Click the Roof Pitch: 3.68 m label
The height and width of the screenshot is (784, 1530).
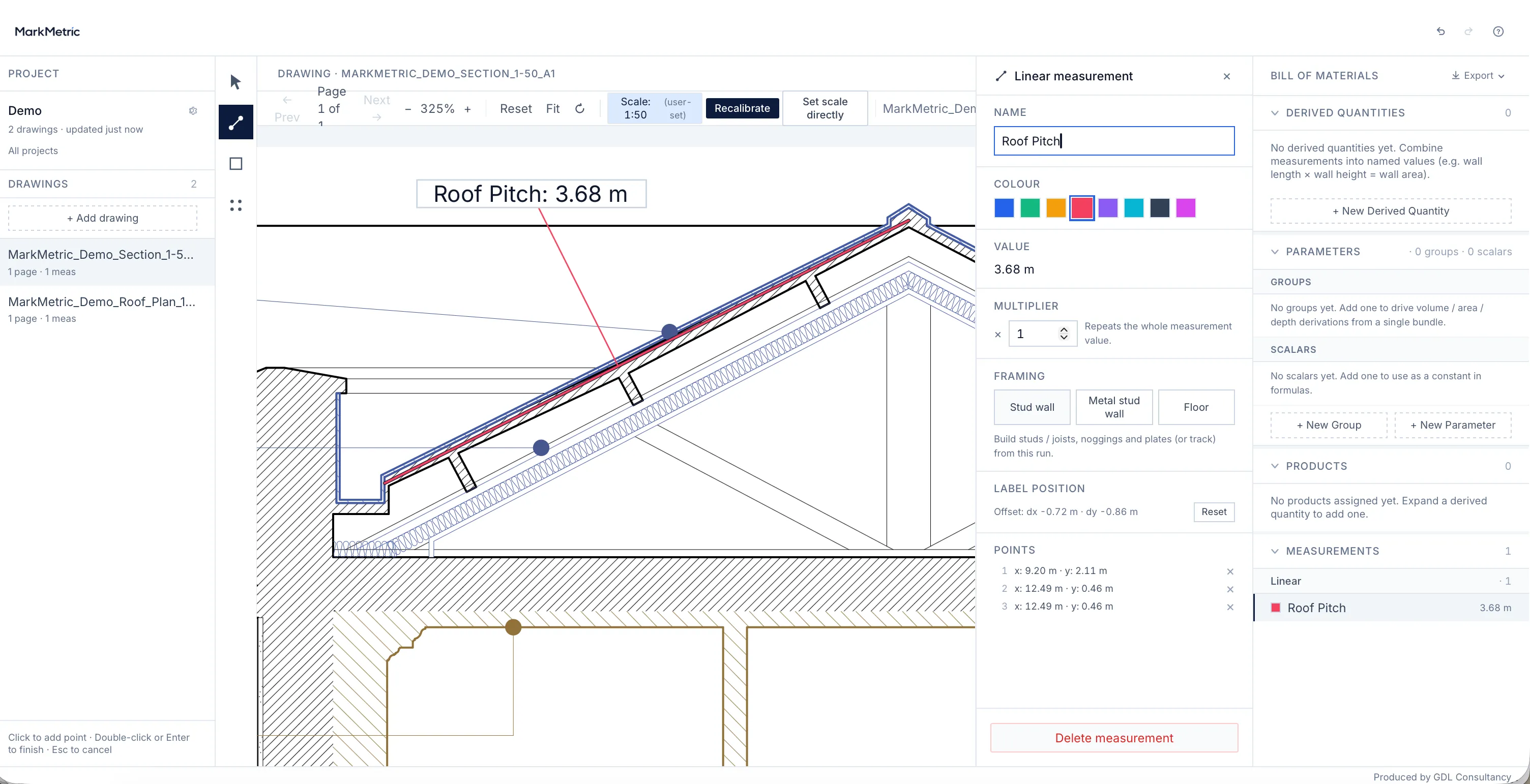click(x=531, y=194)
